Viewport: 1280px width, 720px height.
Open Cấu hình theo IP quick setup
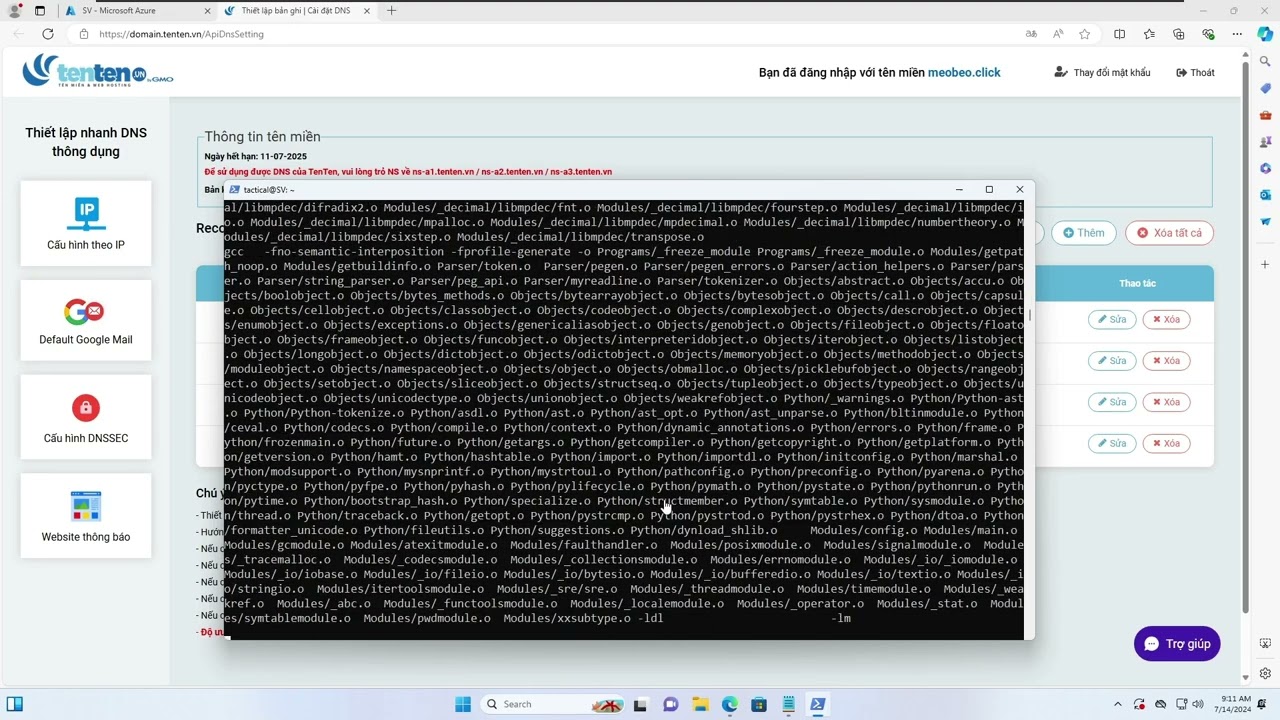(86, 223)
